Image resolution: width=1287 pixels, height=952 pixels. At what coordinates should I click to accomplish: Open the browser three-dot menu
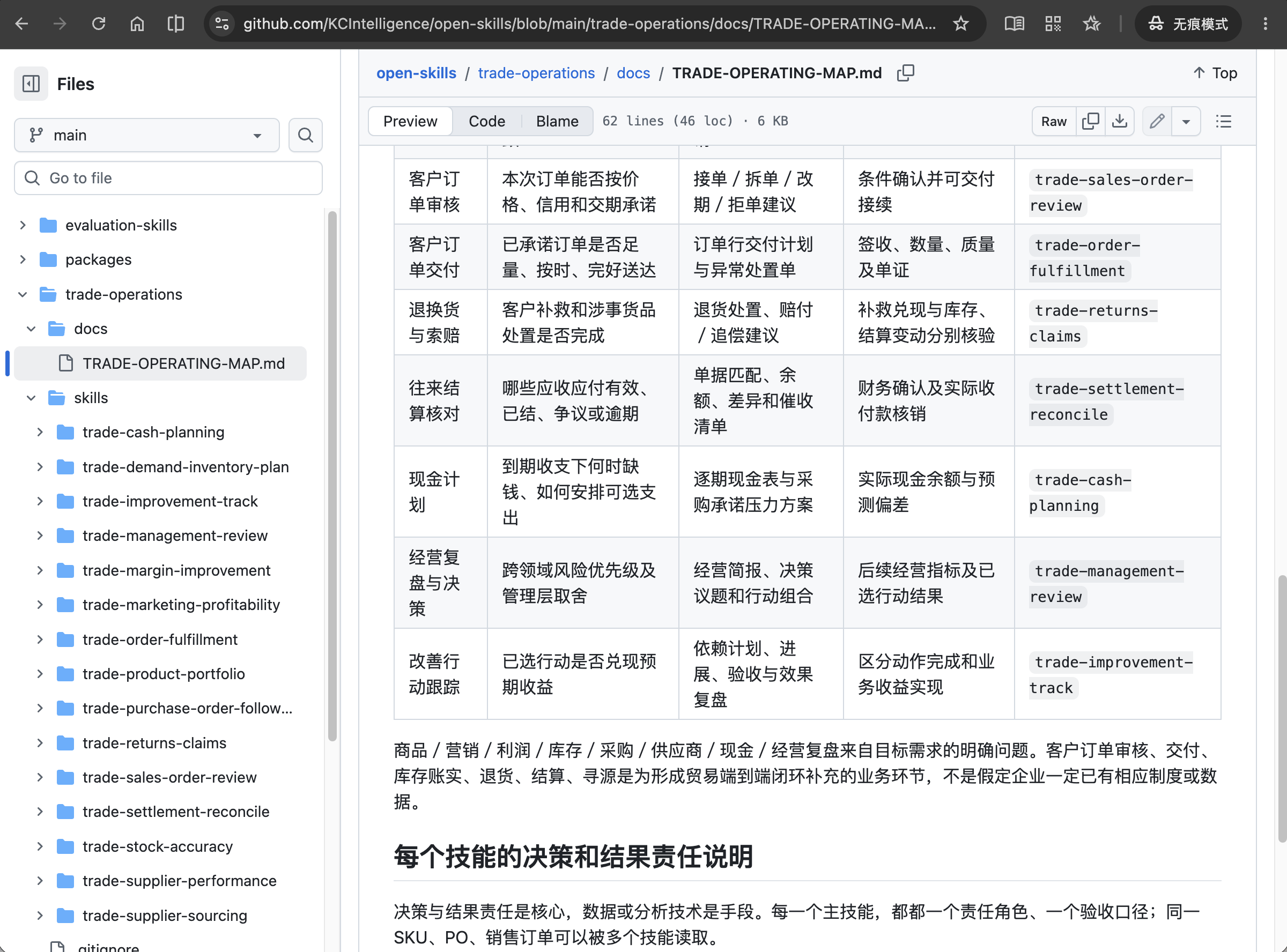(x=1266, y=24)
